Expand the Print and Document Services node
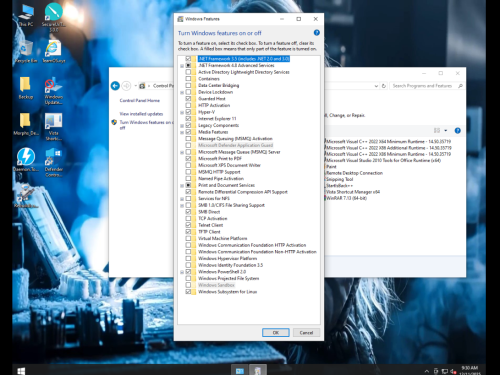500x375 pixels. pyautogui.click(x=182, y=185)
